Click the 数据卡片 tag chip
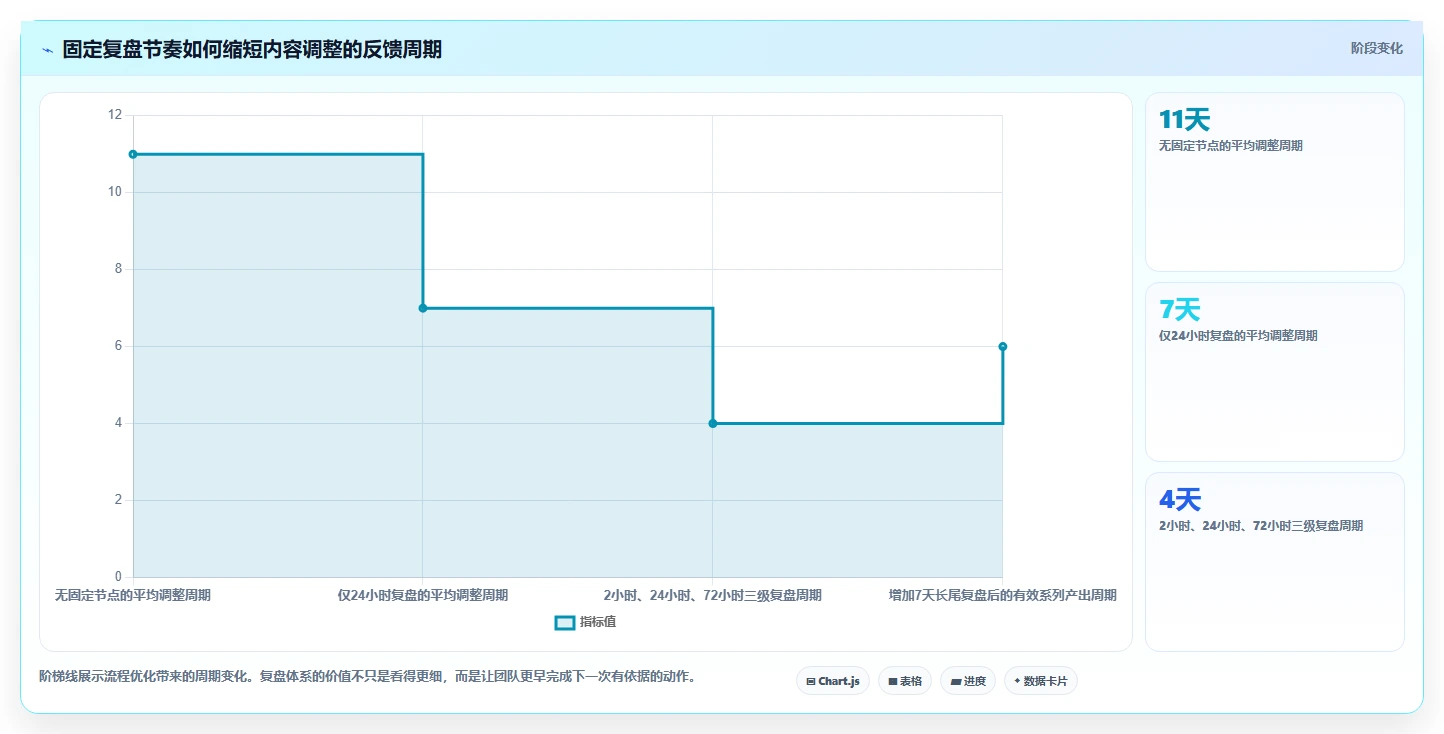This screenshot has width=1444, height=734. [1040, 681]
